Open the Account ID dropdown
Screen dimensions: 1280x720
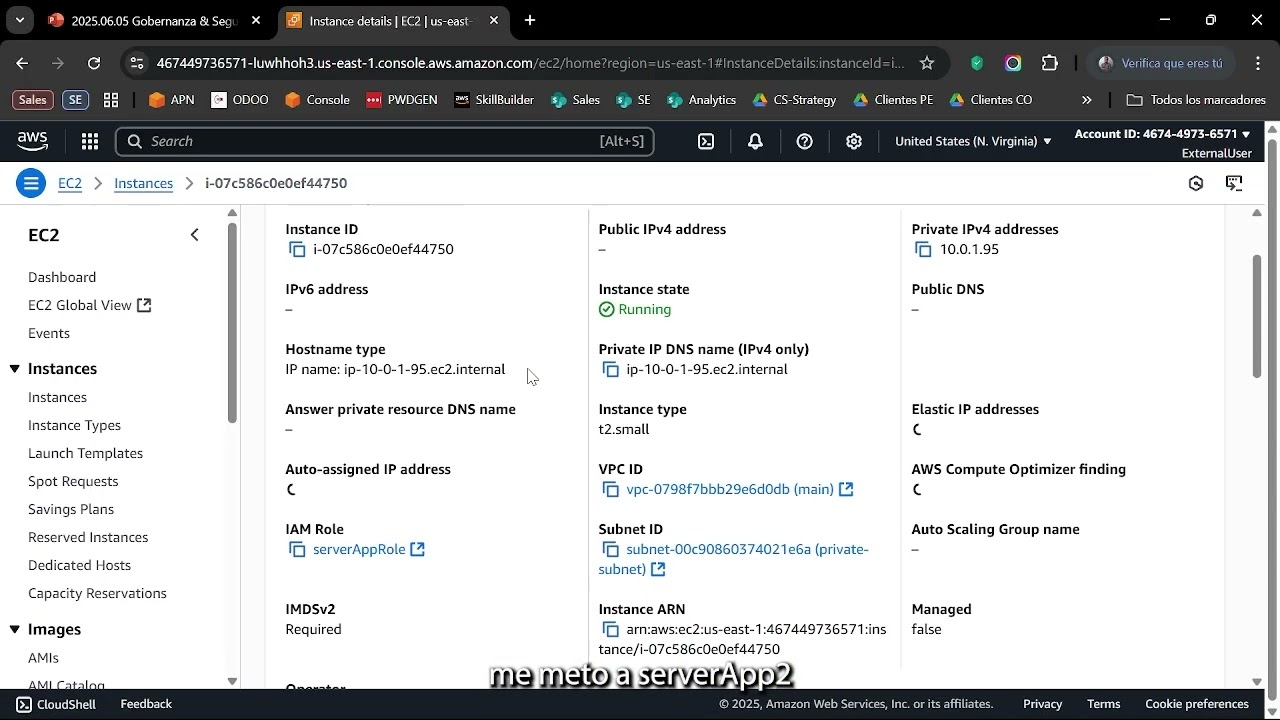(x=1163, y=134)
